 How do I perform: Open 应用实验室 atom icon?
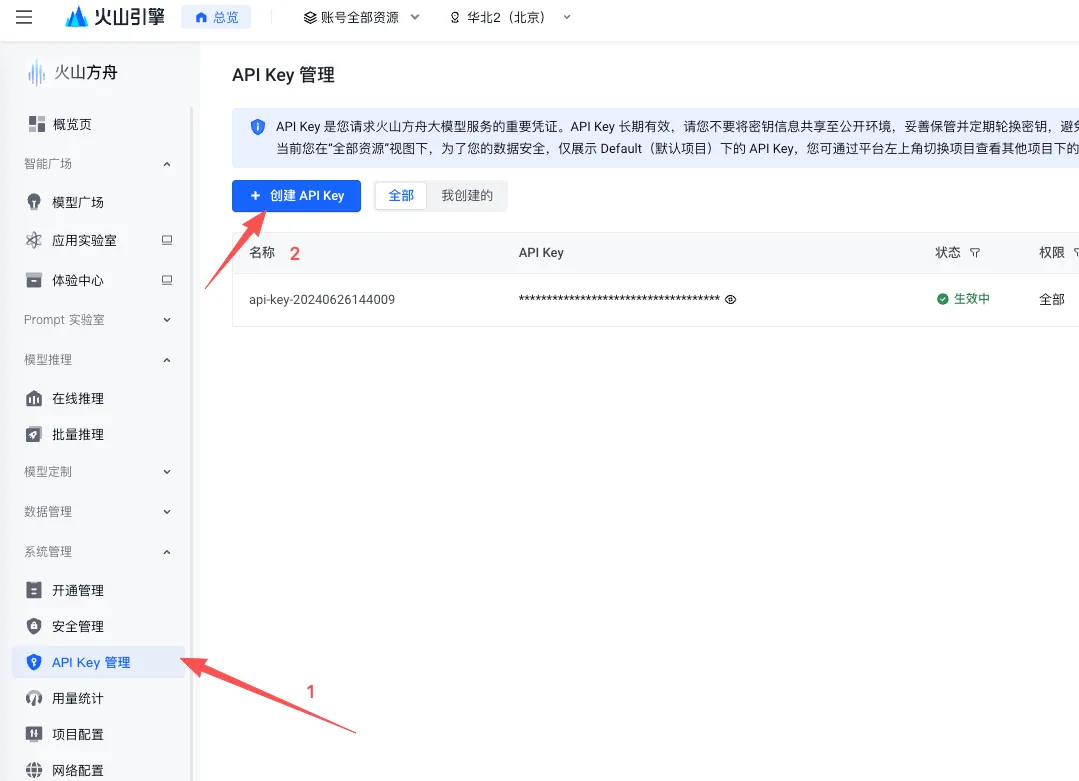click(x=34, y=240)
